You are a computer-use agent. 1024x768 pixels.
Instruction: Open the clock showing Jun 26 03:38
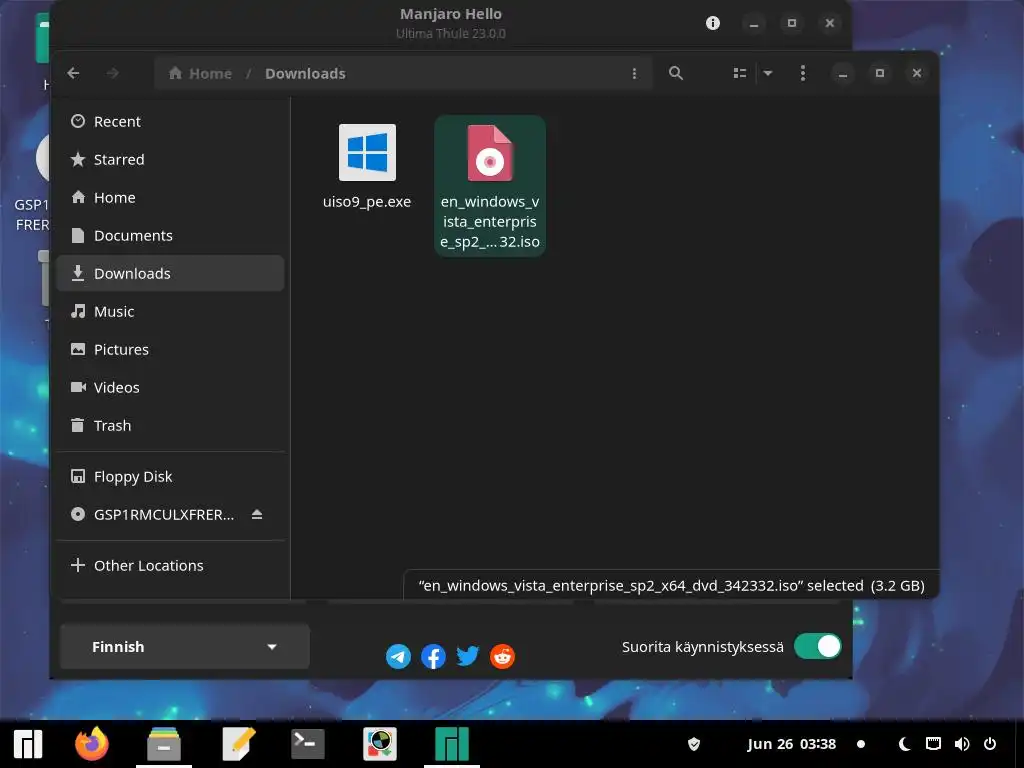click(x=792, y=744)
